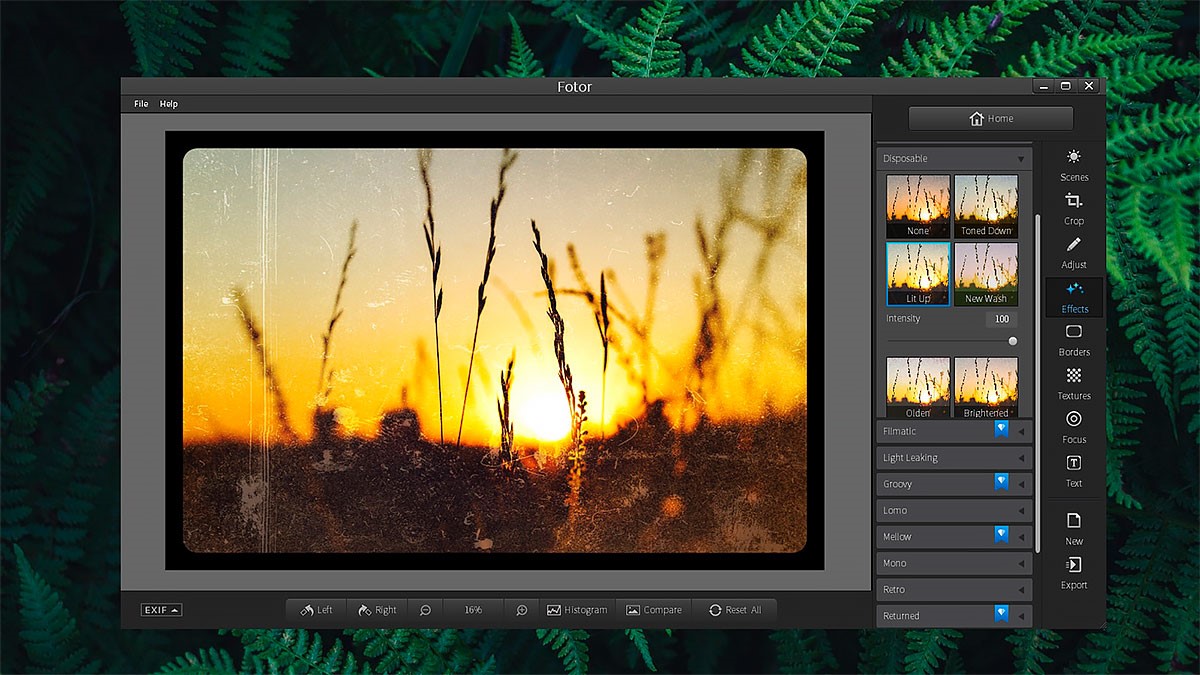Select the Crop tool

click(x=1073, y=208)
